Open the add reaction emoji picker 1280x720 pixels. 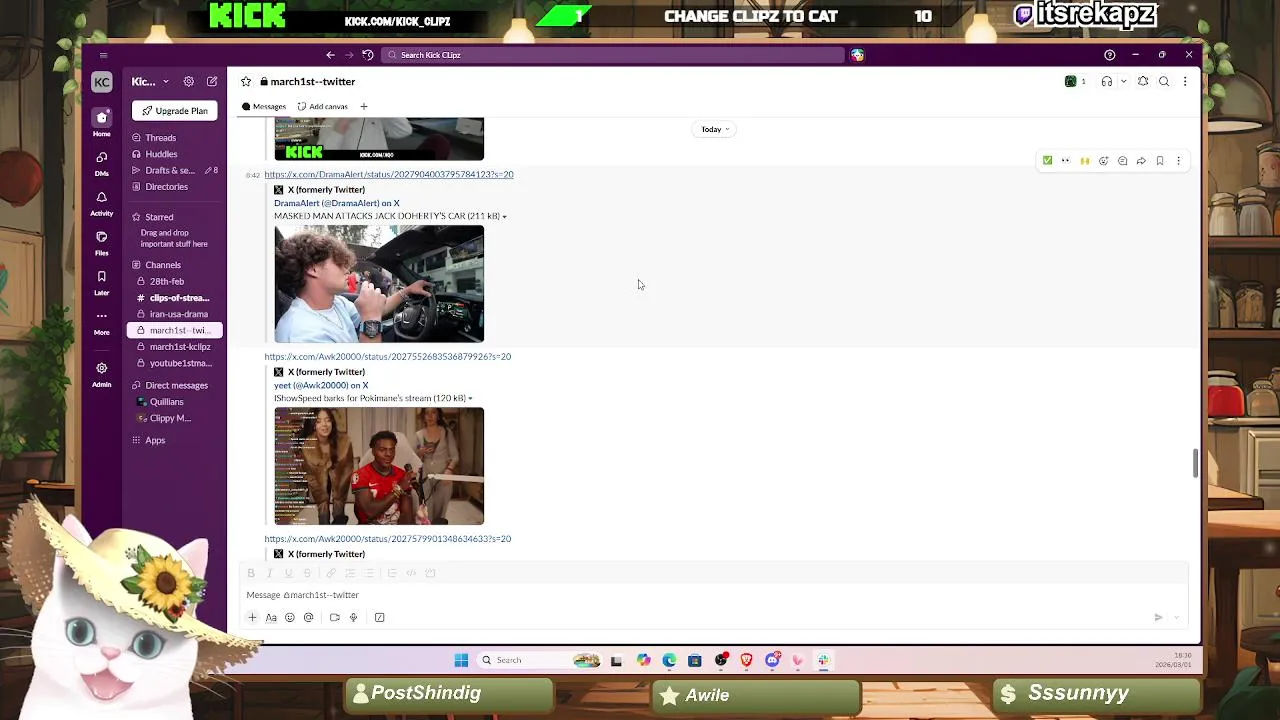[1103, 161]
